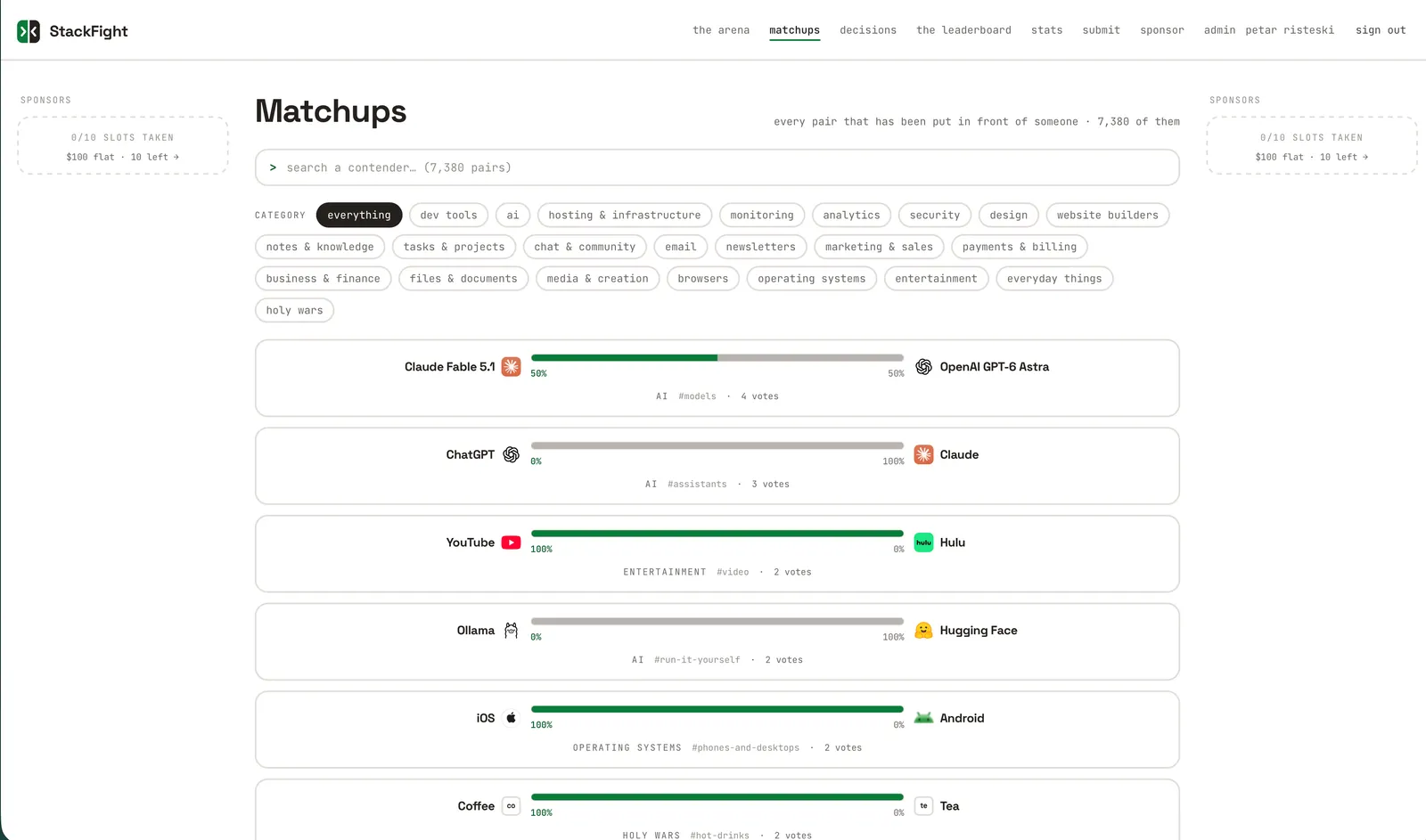
Task: Filter by business & finance
Action: (324, 279)
